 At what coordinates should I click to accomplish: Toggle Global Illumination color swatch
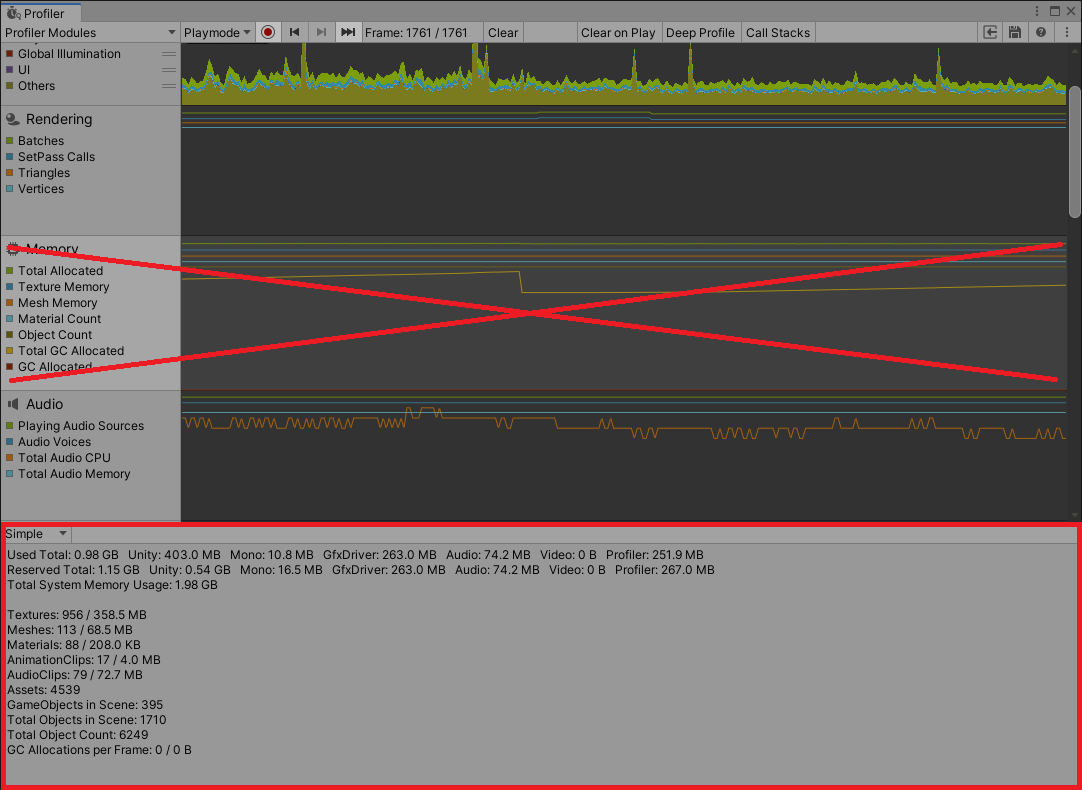click(10, 54)
